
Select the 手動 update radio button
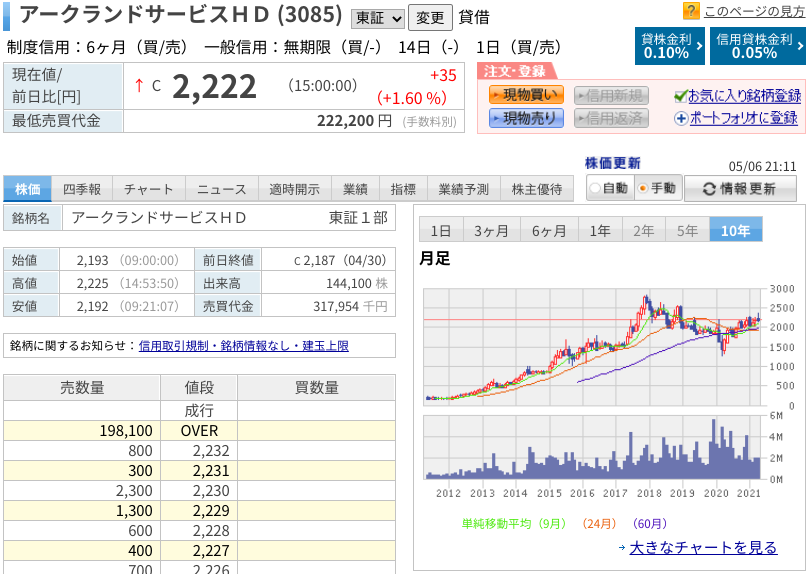[643, 188]
